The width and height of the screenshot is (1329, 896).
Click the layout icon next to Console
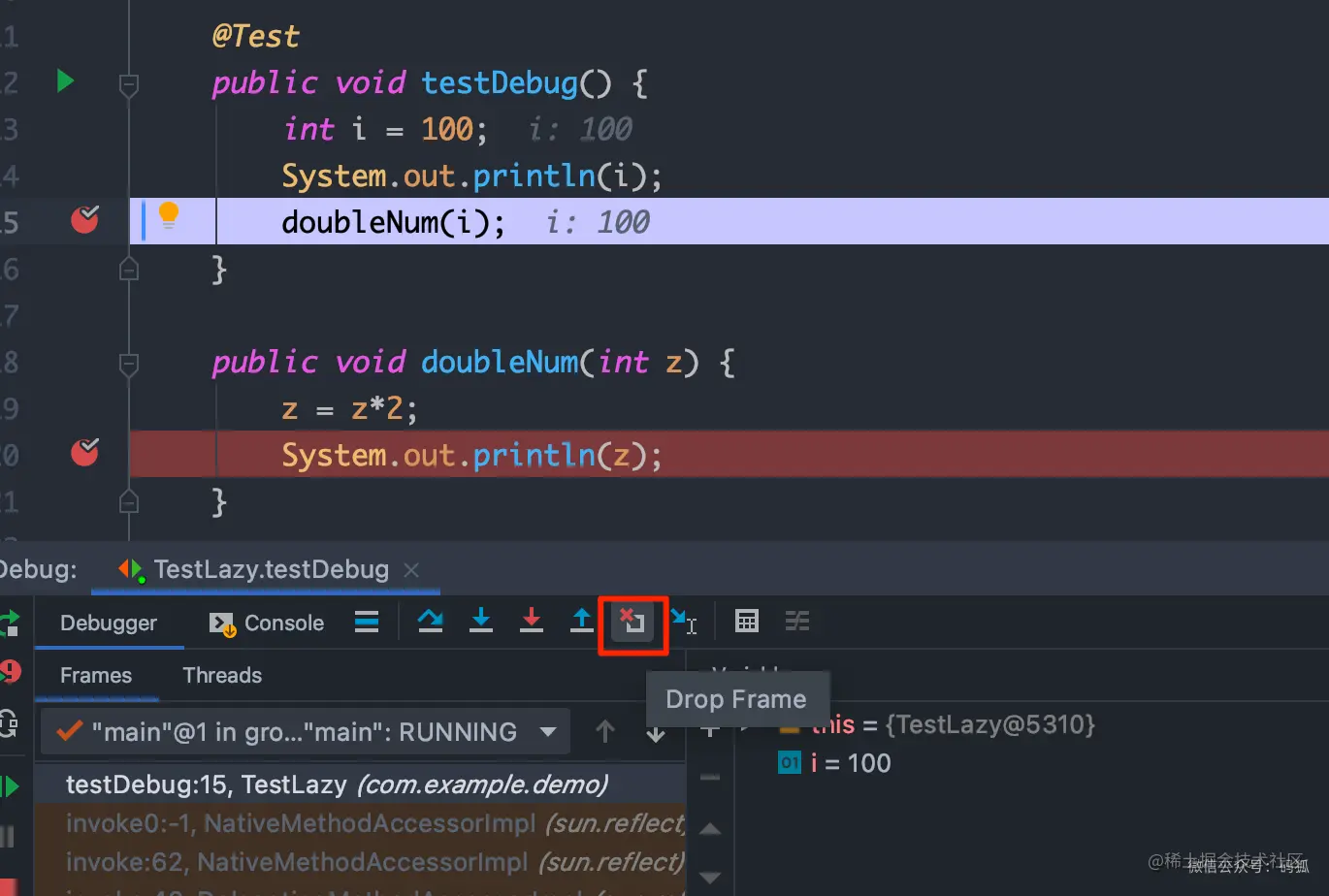click(x=367, y=622)
